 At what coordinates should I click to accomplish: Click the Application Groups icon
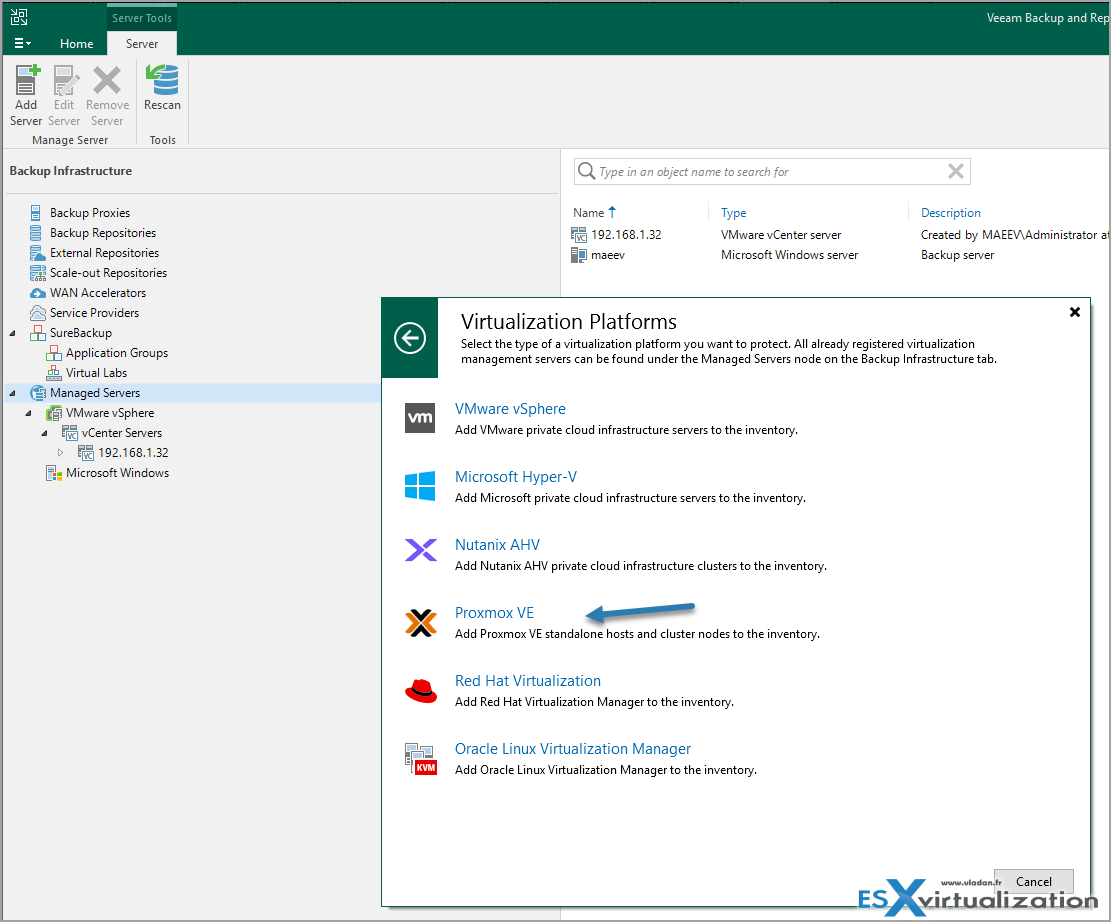coord(54,353)
